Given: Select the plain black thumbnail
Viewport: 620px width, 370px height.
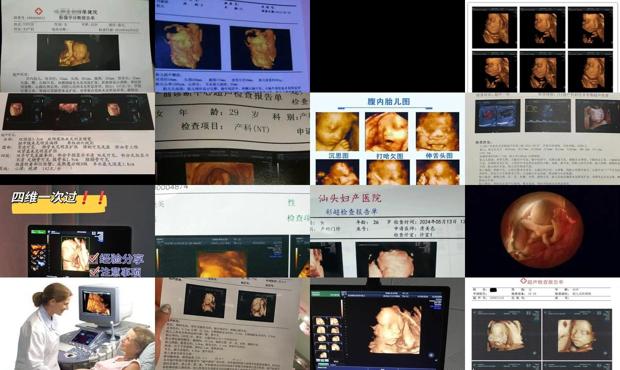Looking at the screenshot, I should 387,46.
